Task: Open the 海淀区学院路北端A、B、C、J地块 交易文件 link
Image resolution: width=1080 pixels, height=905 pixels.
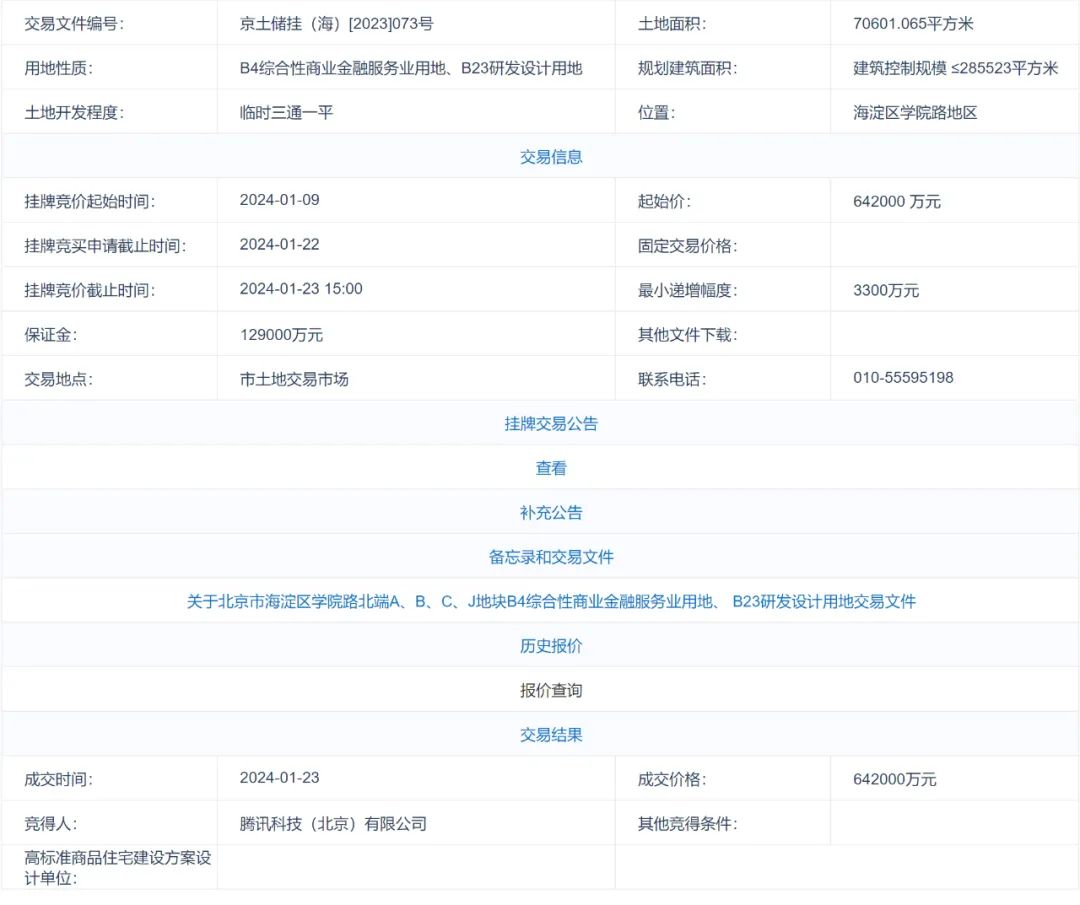Action: (551, 602)
